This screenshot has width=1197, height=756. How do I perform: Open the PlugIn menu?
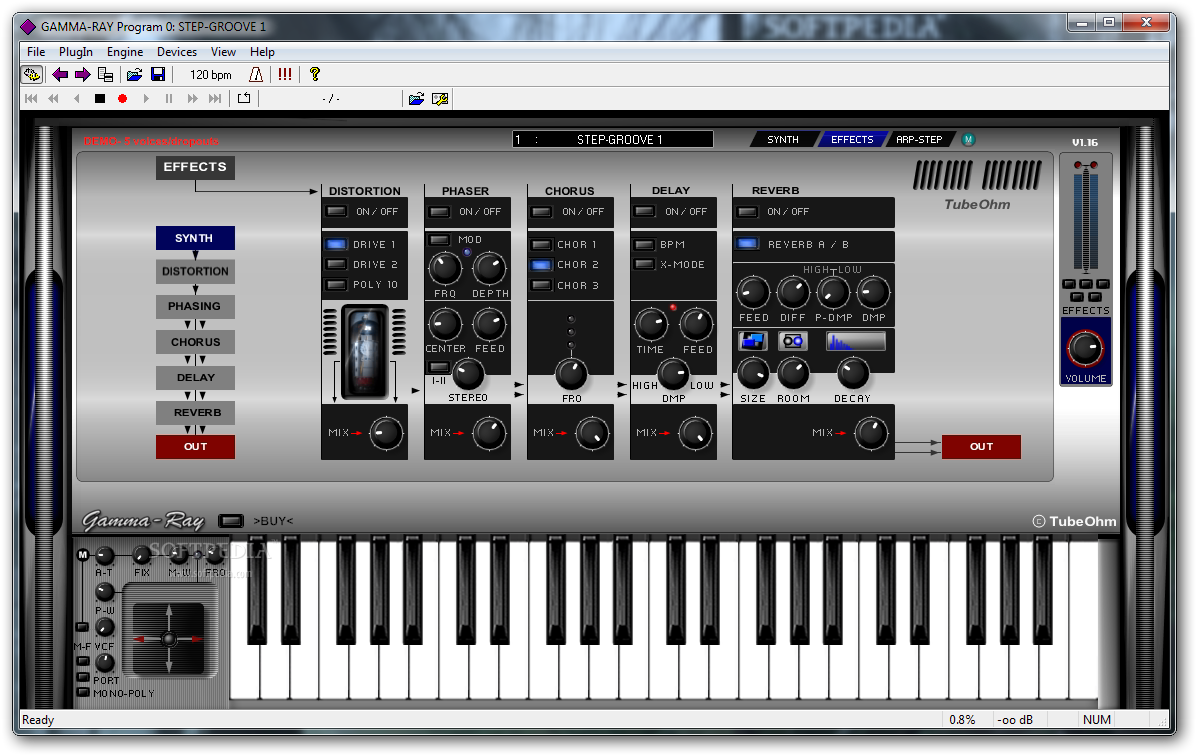coord(76,52)
